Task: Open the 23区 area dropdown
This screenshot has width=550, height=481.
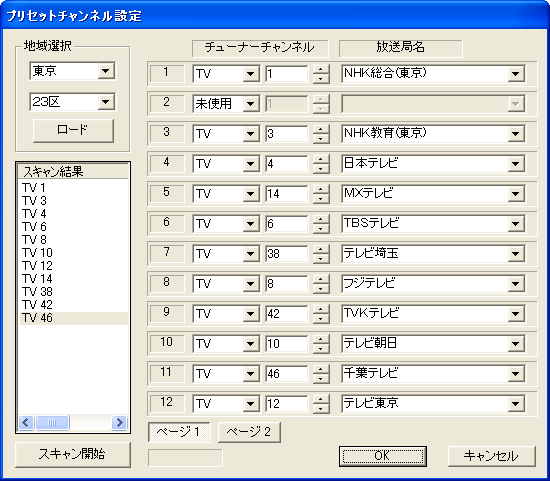Action: click(x=106, y=102)
